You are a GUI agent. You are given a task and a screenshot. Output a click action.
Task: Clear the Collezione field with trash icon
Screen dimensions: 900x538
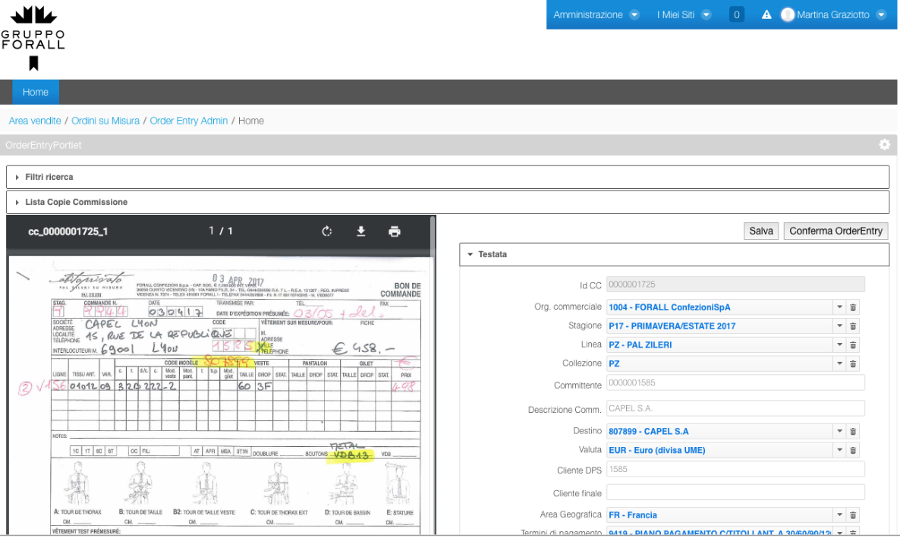(x=853, y=363)
